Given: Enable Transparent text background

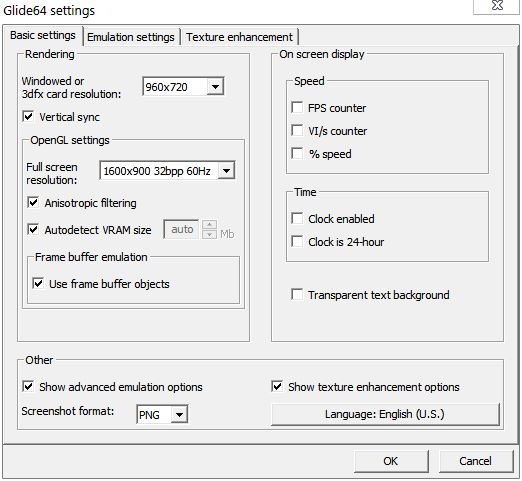Looking at the screenshot, I should [x=297, y=294].
